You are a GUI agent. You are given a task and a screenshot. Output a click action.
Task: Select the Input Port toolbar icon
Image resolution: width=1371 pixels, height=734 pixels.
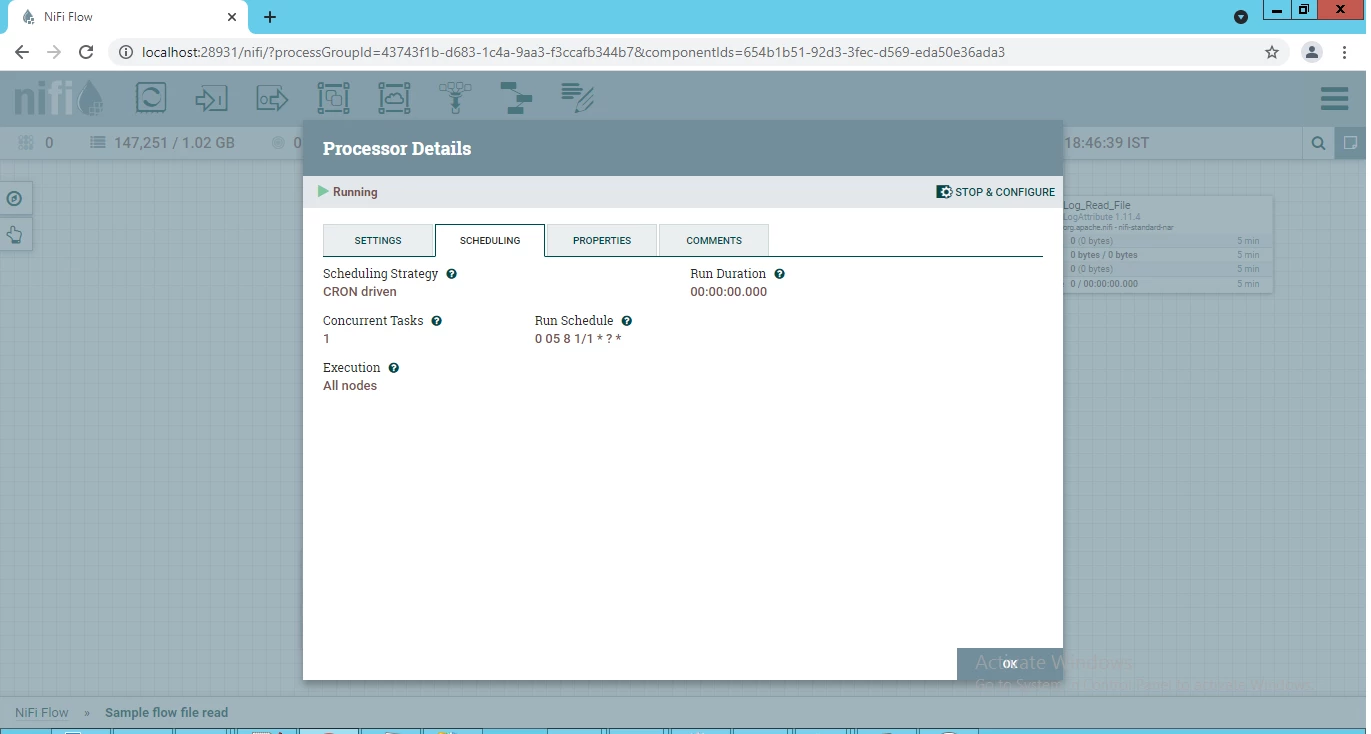coord(211,98)
